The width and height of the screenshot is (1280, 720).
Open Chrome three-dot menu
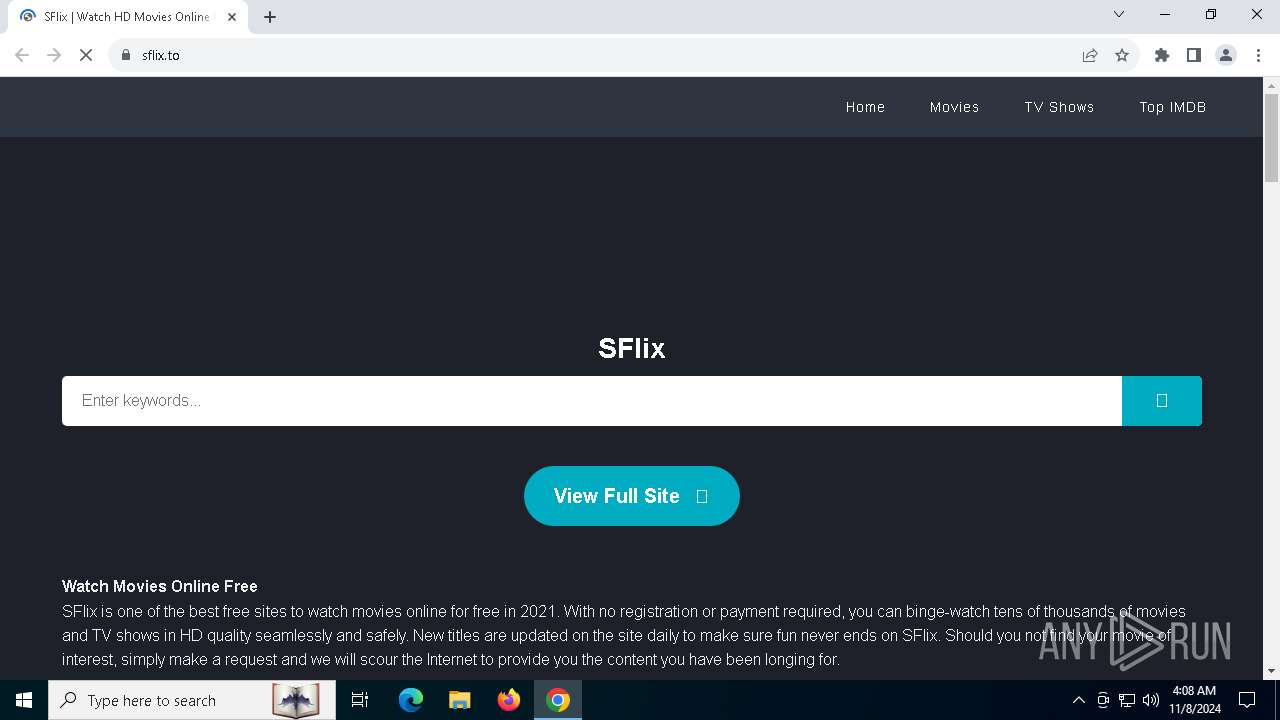pos(1258,55)
